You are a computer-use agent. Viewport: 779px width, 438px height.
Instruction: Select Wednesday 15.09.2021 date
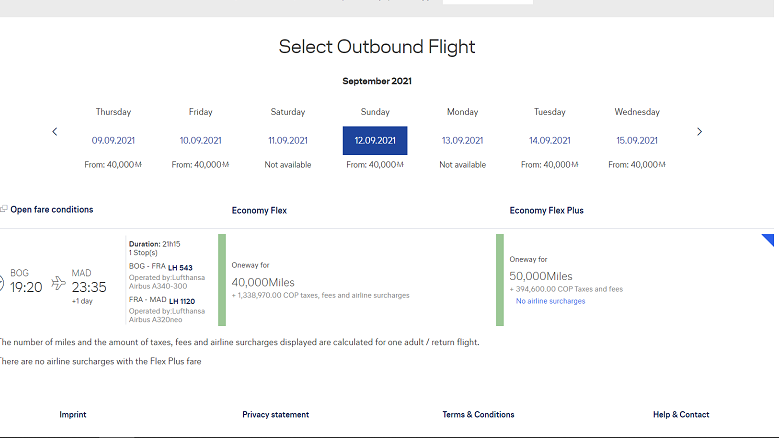637,141
